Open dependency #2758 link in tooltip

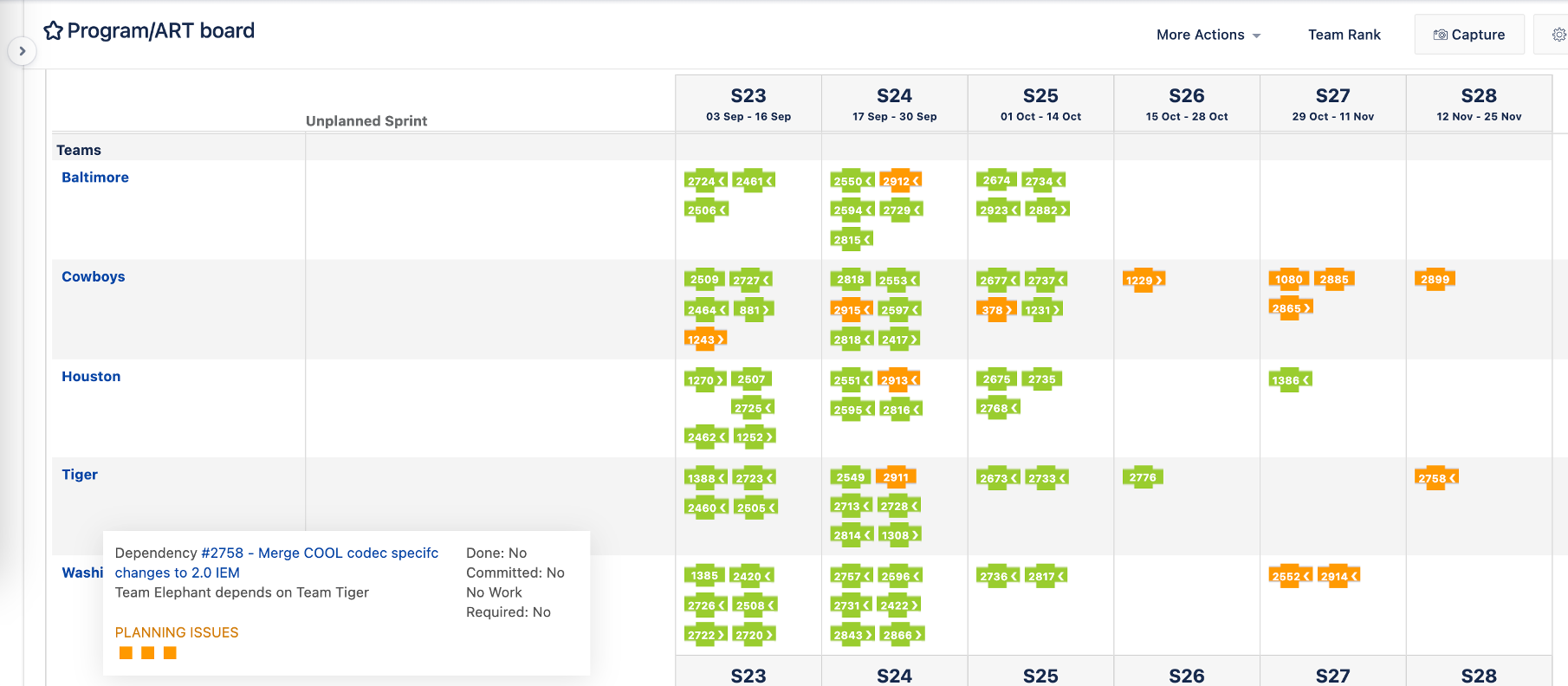coord(276,563)
